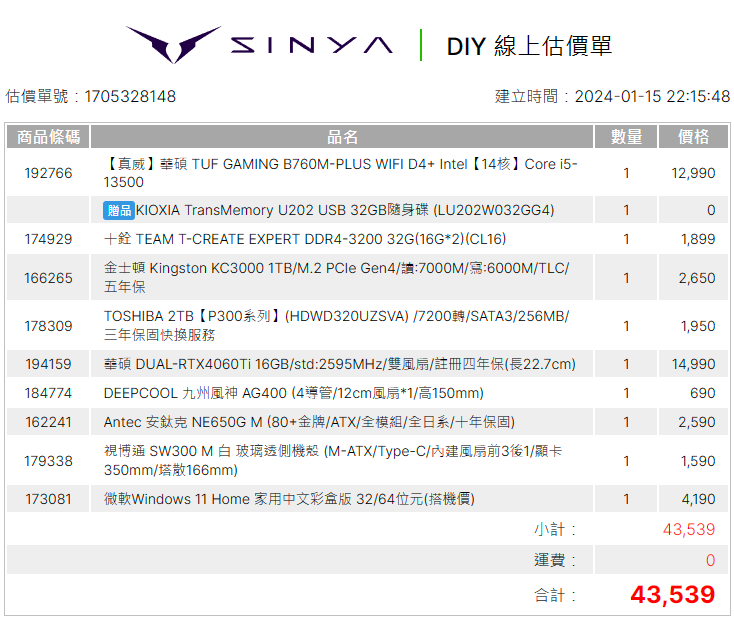Click the 數量 column header
Viewport: 734px width, 621px height.
[626, 137]
